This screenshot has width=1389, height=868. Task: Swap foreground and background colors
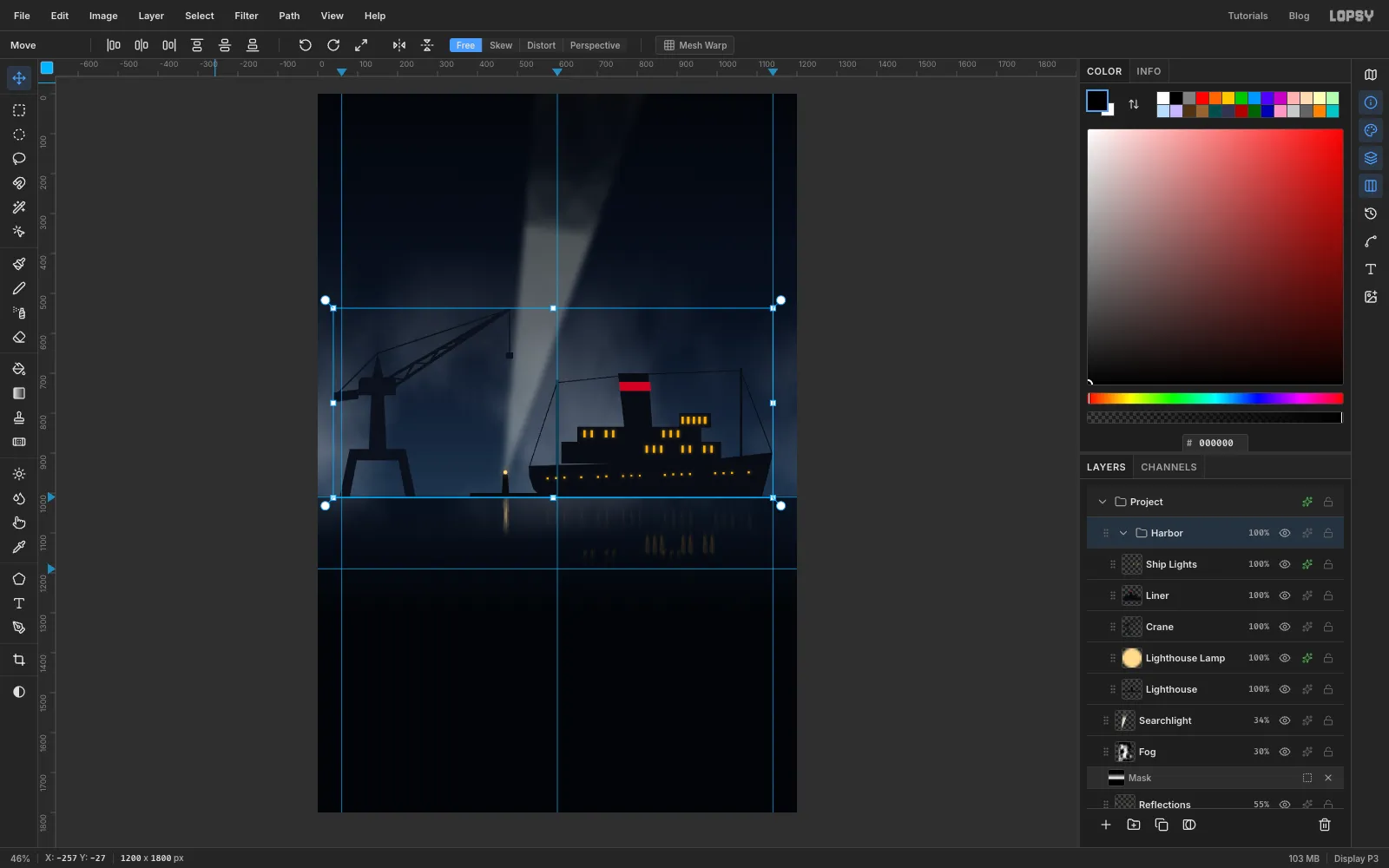pos(1134,104)
